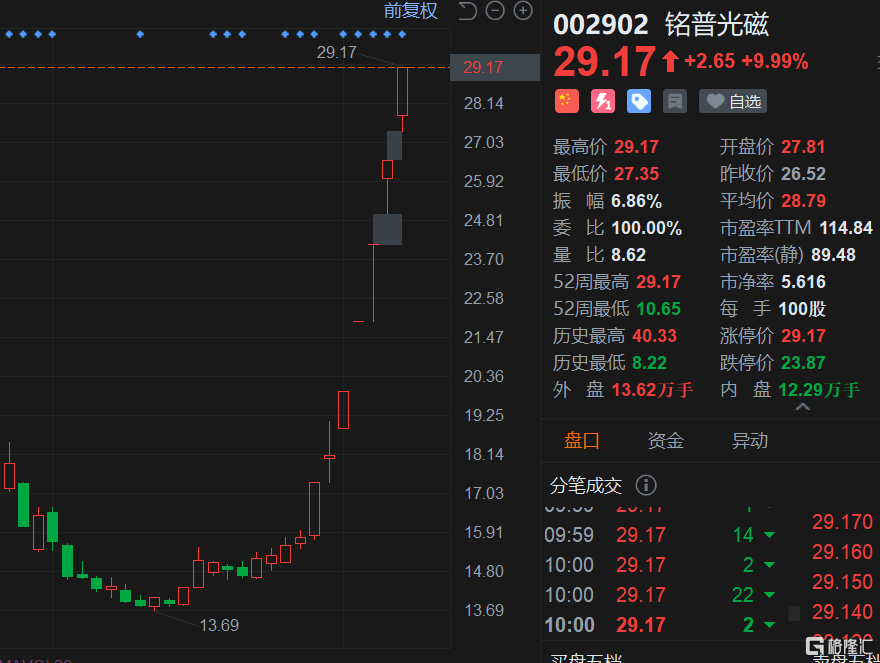The height and width of the screenshot is (663, 880).
Task: Click 平均价 value 28.79
Action: pos(804,201)
